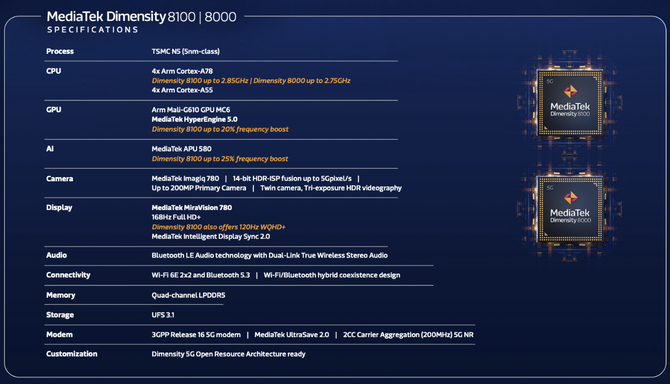The width and height of the screenshot is (670, 384).
Task: Click 'MediaTek UltraSave 2.0' text
Action: pos(292,335)
